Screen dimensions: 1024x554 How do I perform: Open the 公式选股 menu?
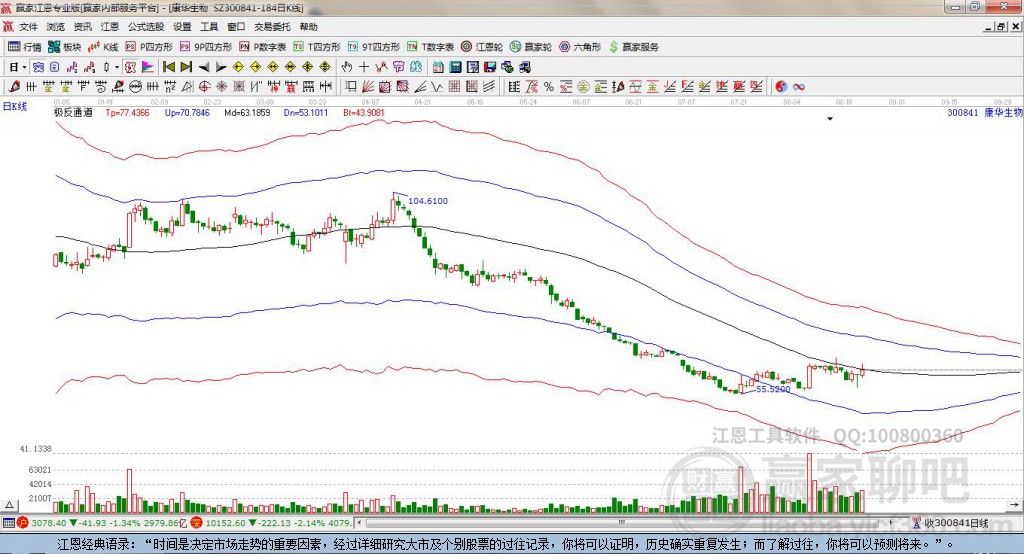click(146, 27)
